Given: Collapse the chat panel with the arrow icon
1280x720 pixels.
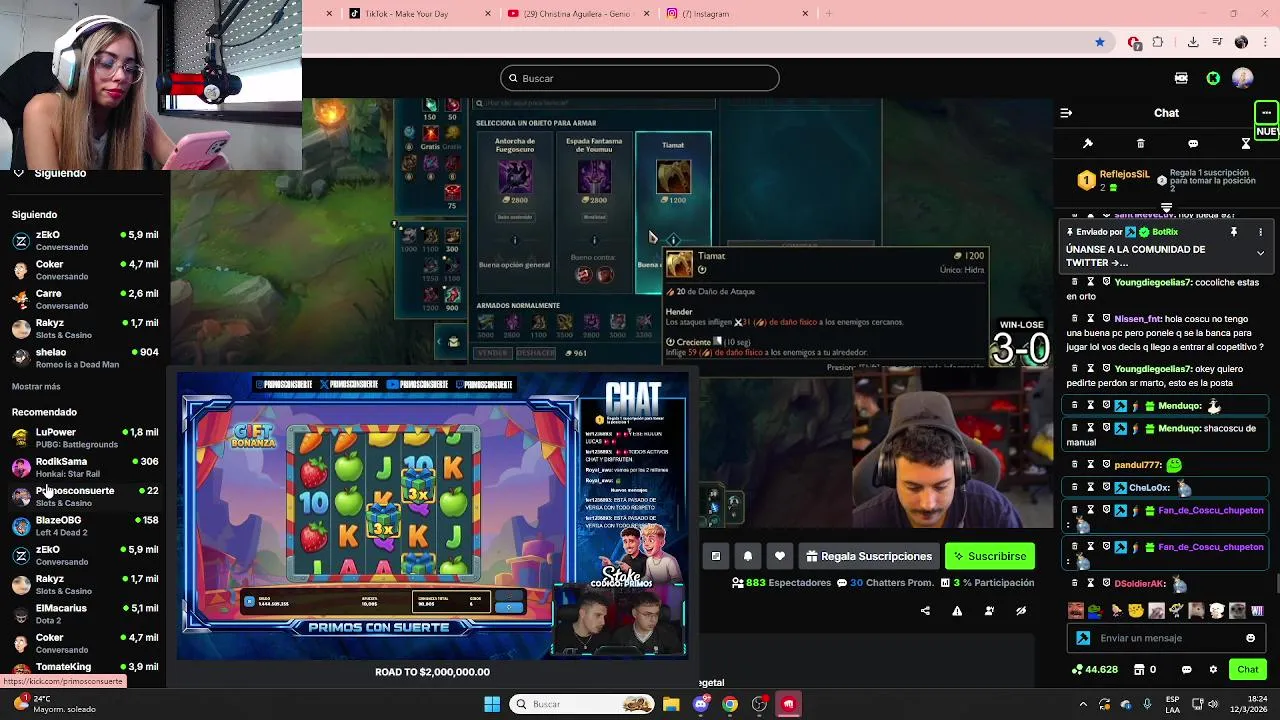Looking at the screenshot, I should pos(1066,113).
